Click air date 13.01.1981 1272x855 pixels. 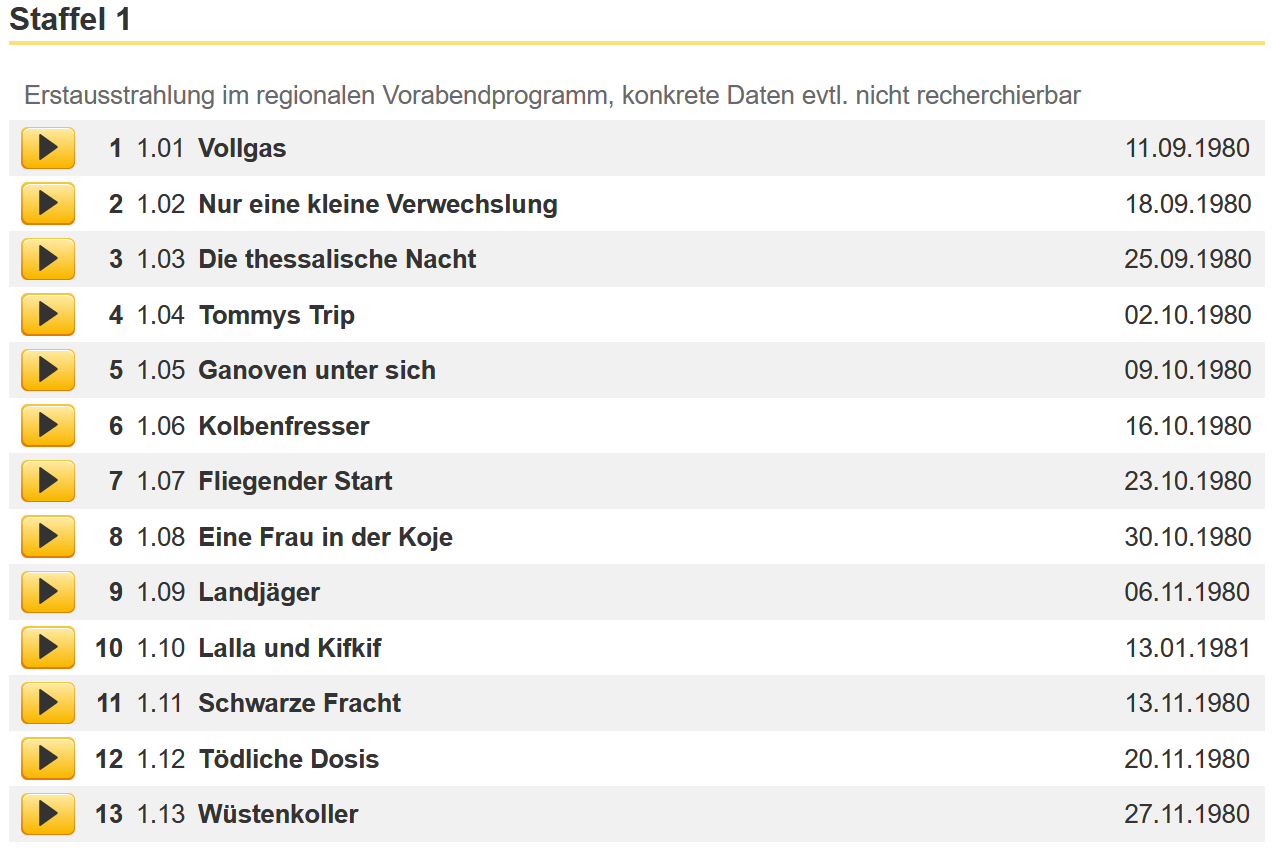tap(1187, 648)
